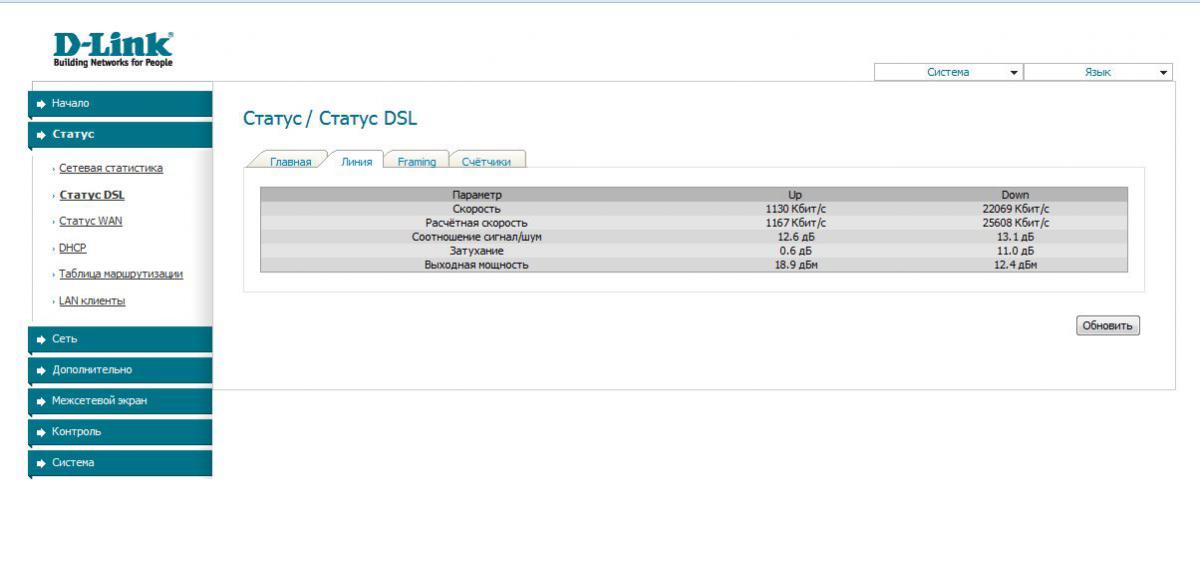Click the D-Link logo
The width and height of the screenshot is (1200, 585).
point(113,49)
